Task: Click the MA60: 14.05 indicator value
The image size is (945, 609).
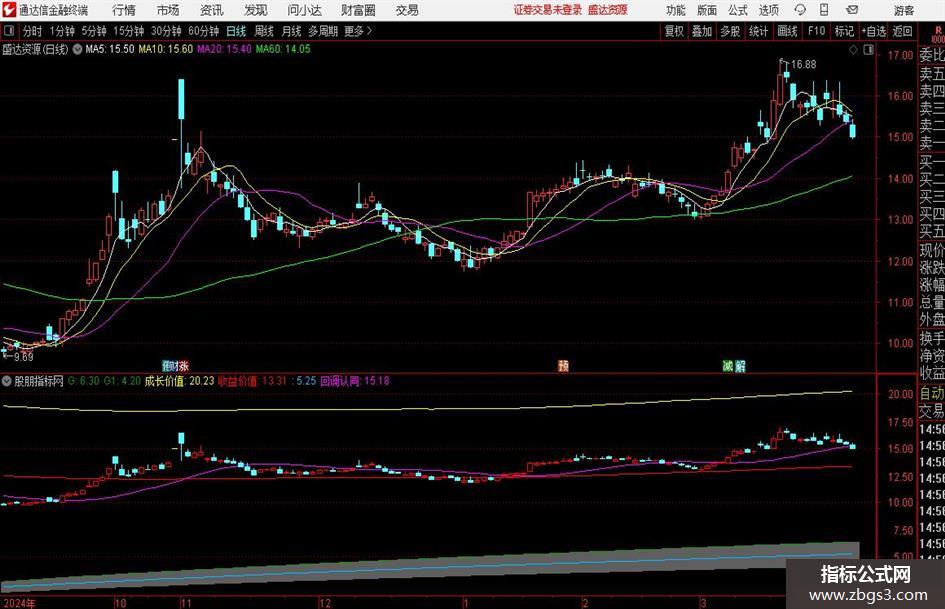Action: [x=283, y=49]
